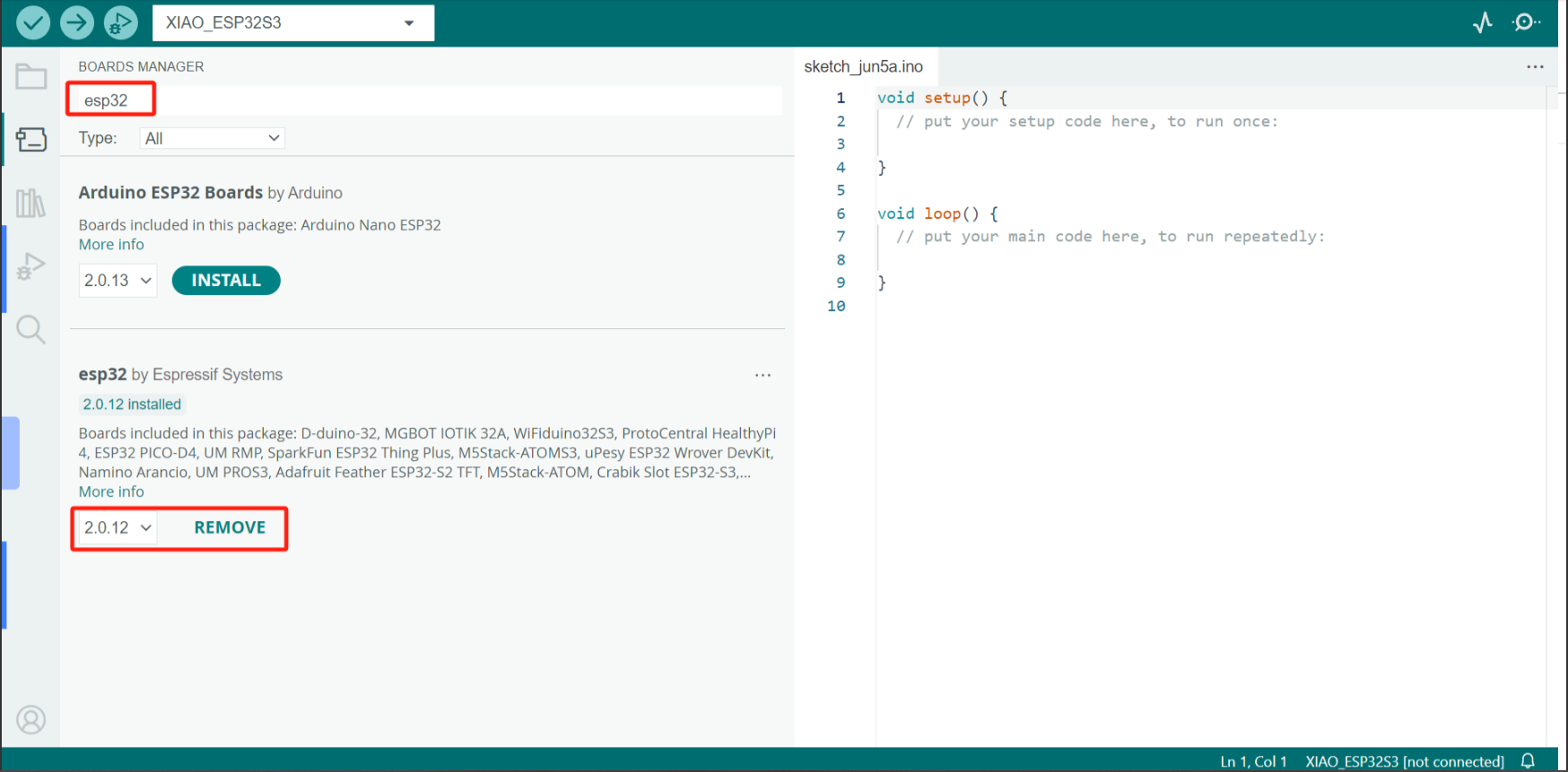
Task: Click the user account profile icon
Action: pos(31,720)
